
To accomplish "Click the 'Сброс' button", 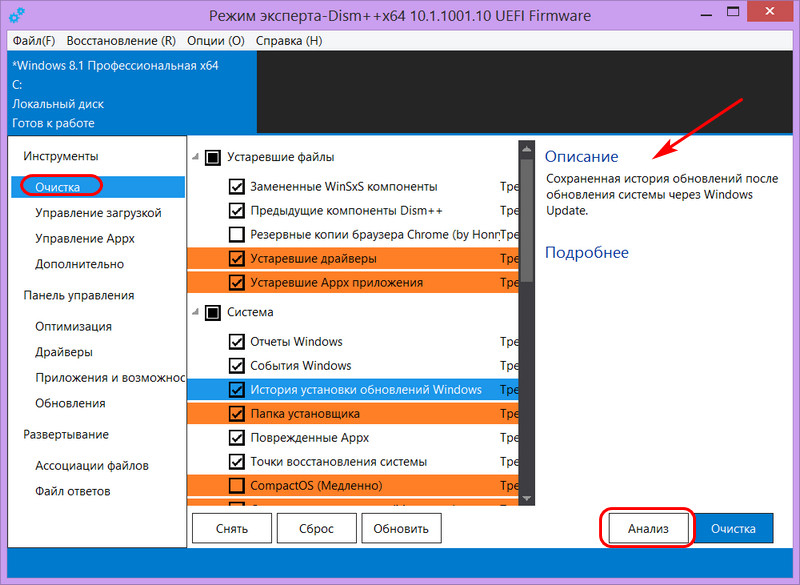I will point(316,528).
